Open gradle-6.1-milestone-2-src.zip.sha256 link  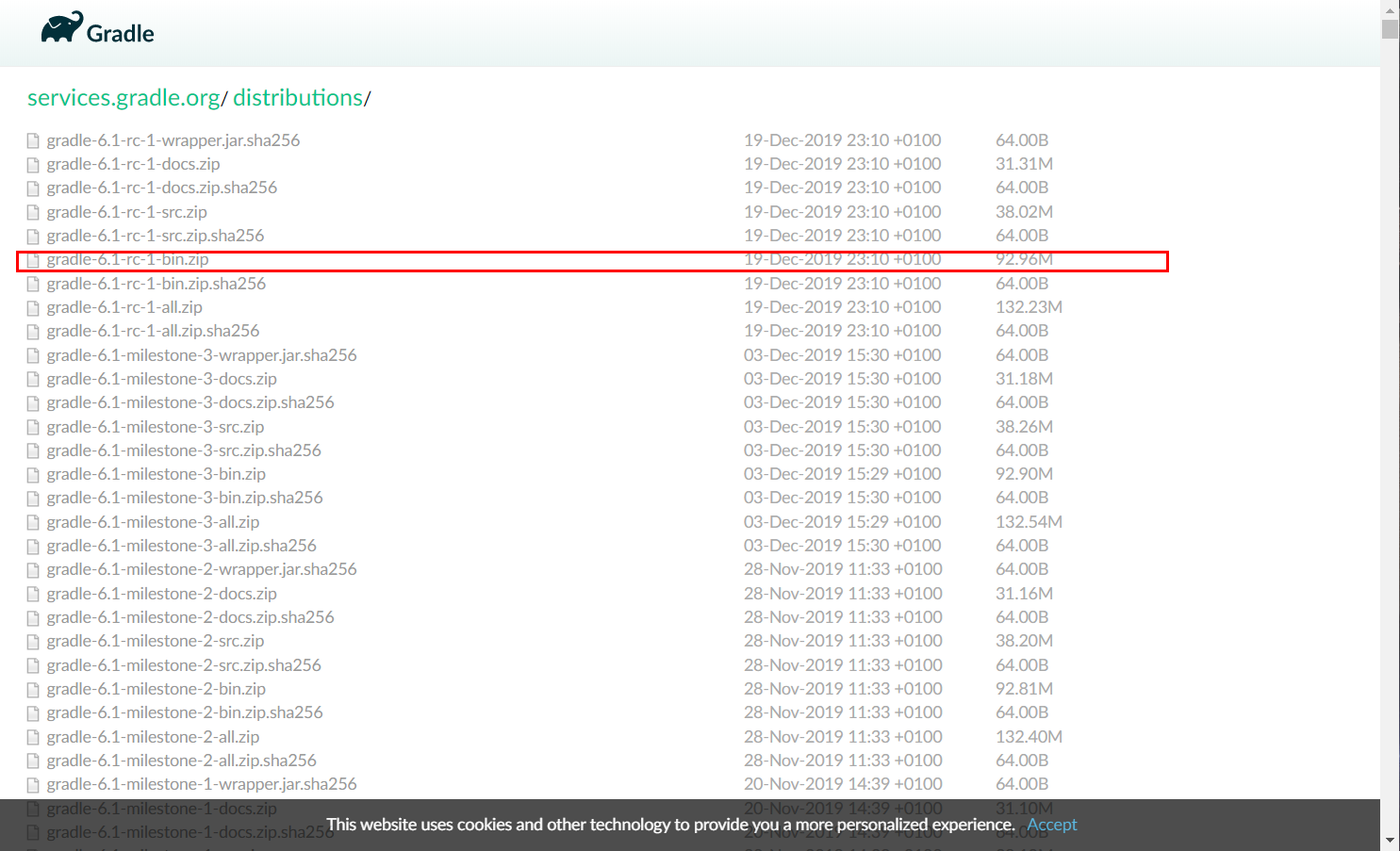pyautogui.click(x=184, y=665)
